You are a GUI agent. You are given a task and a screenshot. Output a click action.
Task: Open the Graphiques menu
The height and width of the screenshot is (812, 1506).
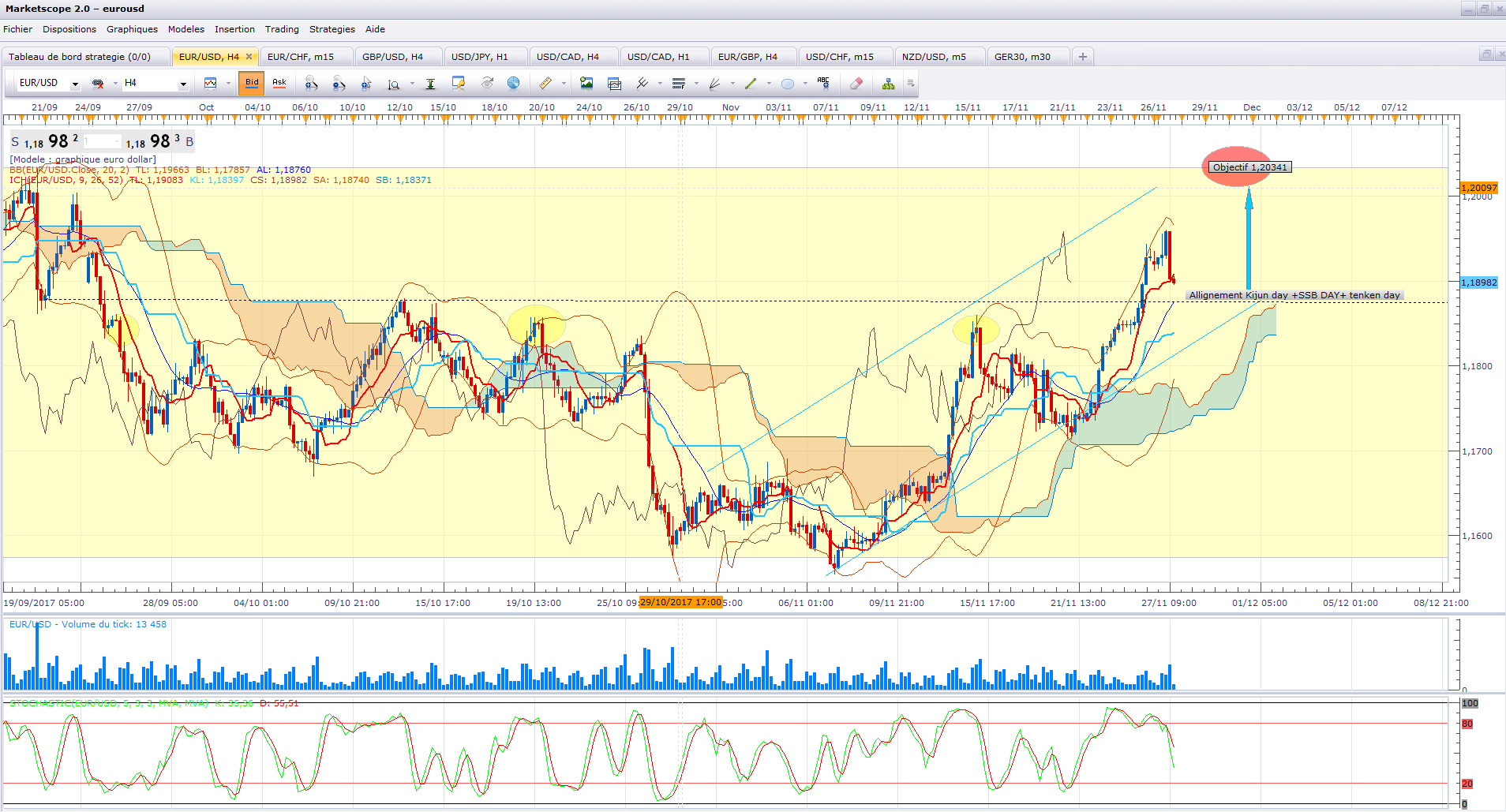coord(132,29)
